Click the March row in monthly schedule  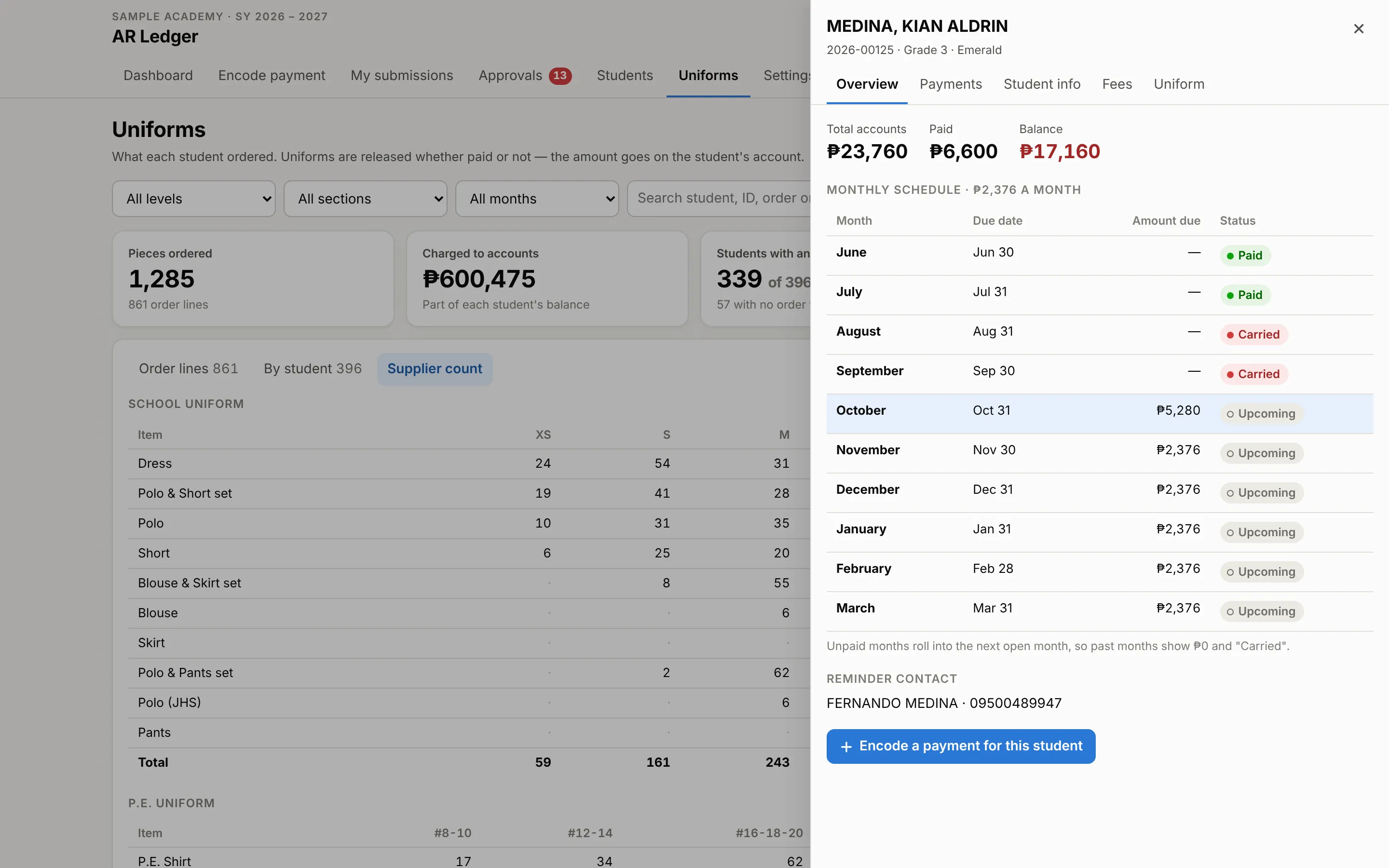point(1100,611)
